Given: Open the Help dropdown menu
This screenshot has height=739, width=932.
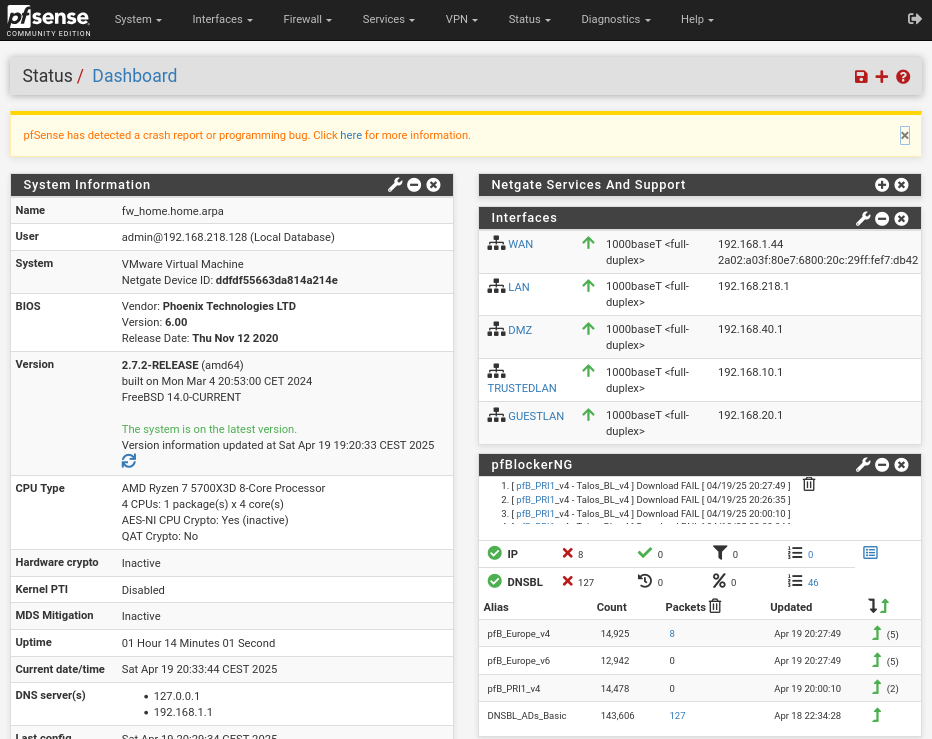Looking at the screenshot, I should (x=697, y=19).
